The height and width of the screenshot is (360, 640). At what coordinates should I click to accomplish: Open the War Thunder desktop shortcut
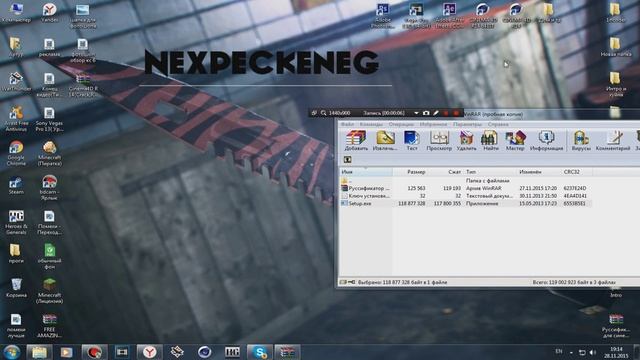point(16,81)
